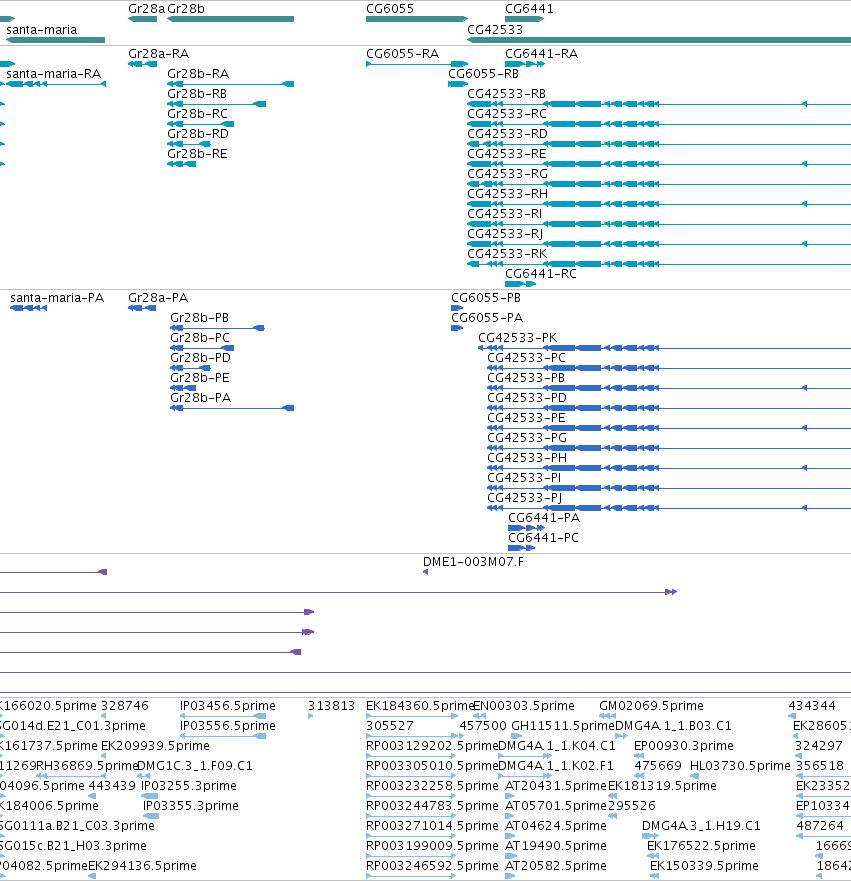Select the CG6441-PC protein label
The height and width of the screenshot is (881, 851).
[543, 538]
